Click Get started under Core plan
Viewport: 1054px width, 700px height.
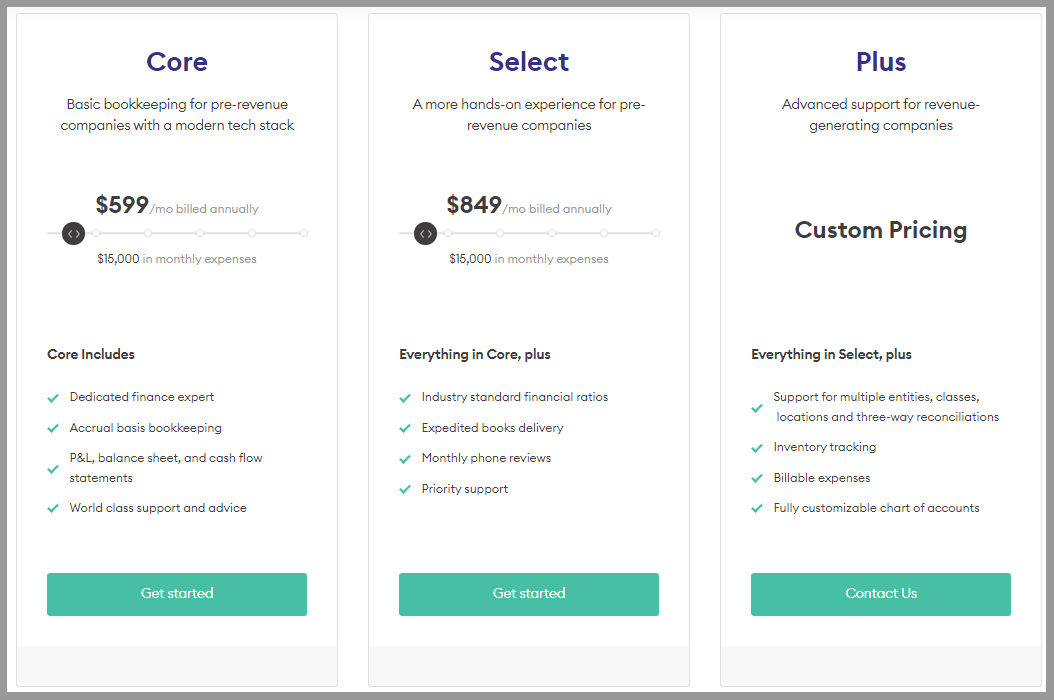pyautogui.click(x=177, y=594)
